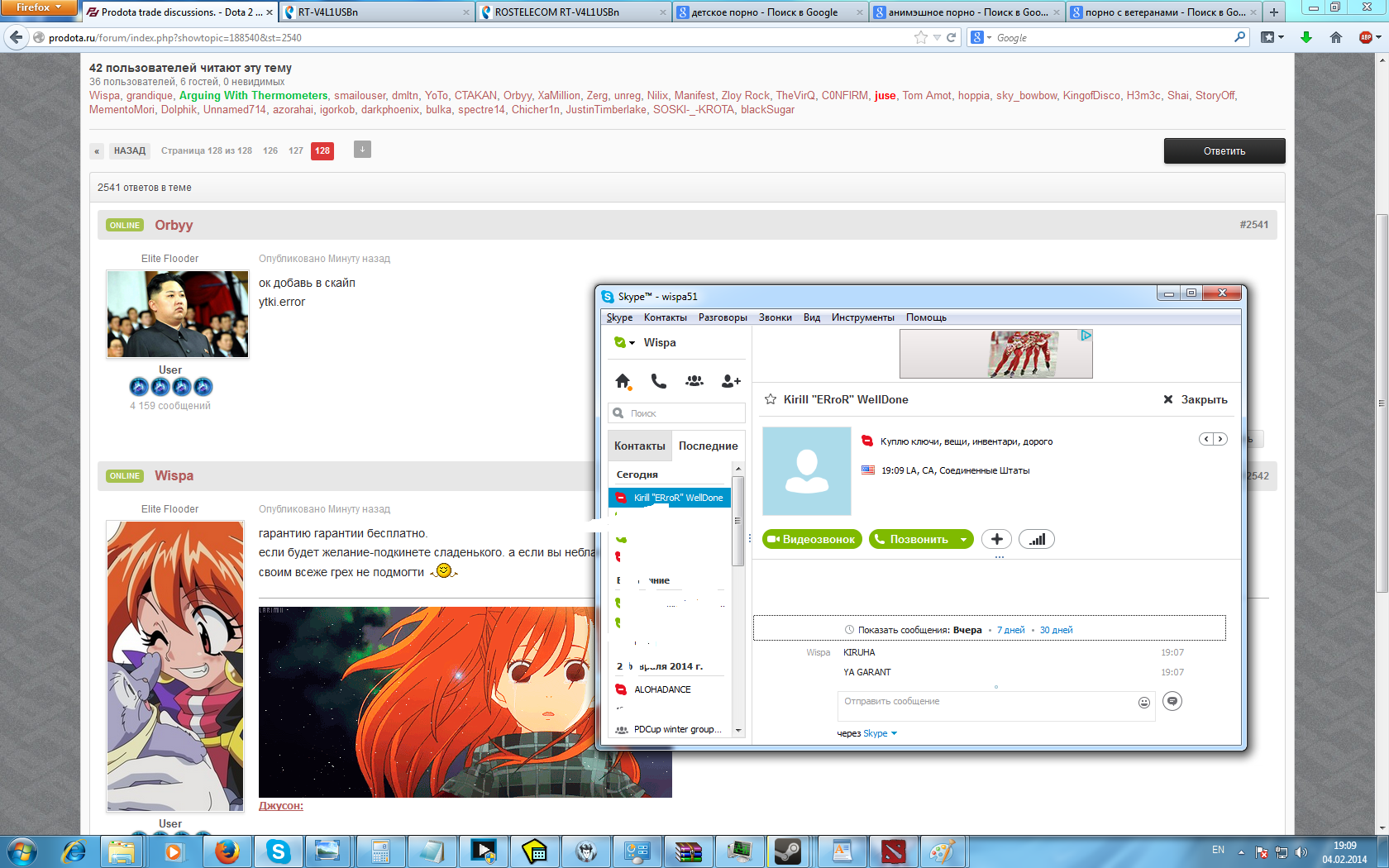The image size is (1389, 868).
Task: Click the Firefox home toolbar icon
Action: click(1336, 37)
